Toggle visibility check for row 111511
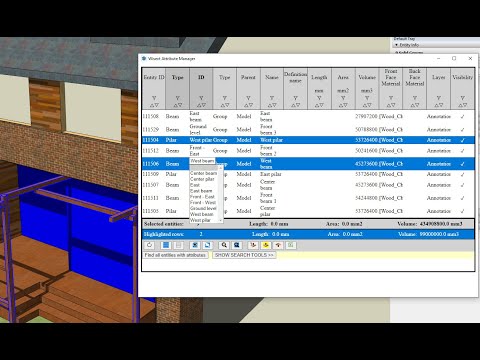Screen dimensions: 480x360 pyautogui.click(x=462, y=198)
